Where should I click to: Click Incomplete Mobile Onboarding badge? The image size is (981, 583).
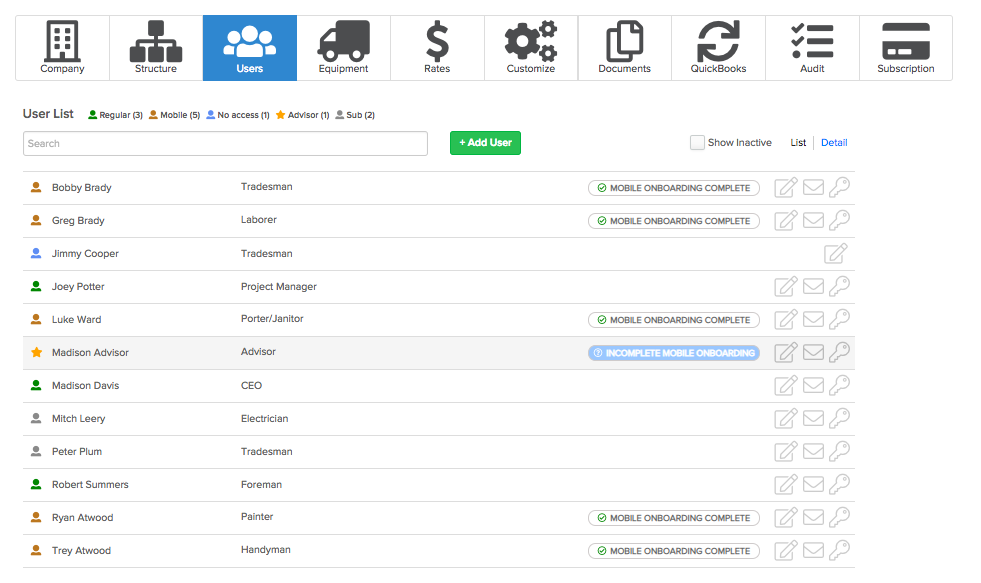point(674,353)
